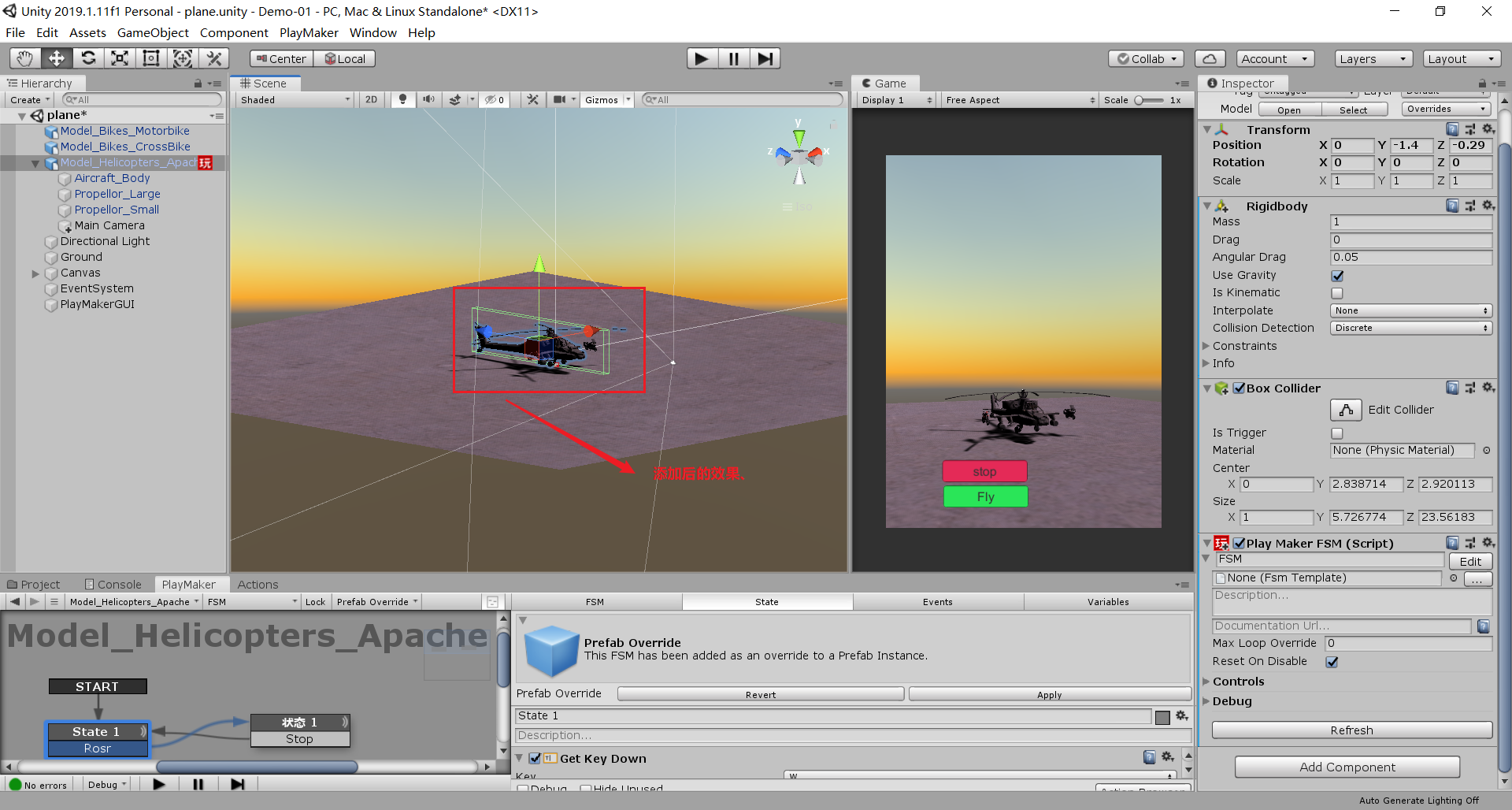The width and height of the screenshot is (1512, 810).
Task: Collapse the Model_Helicopters_Apache hierarchy item
Action: pyautogui.click(x=35, y=163)
